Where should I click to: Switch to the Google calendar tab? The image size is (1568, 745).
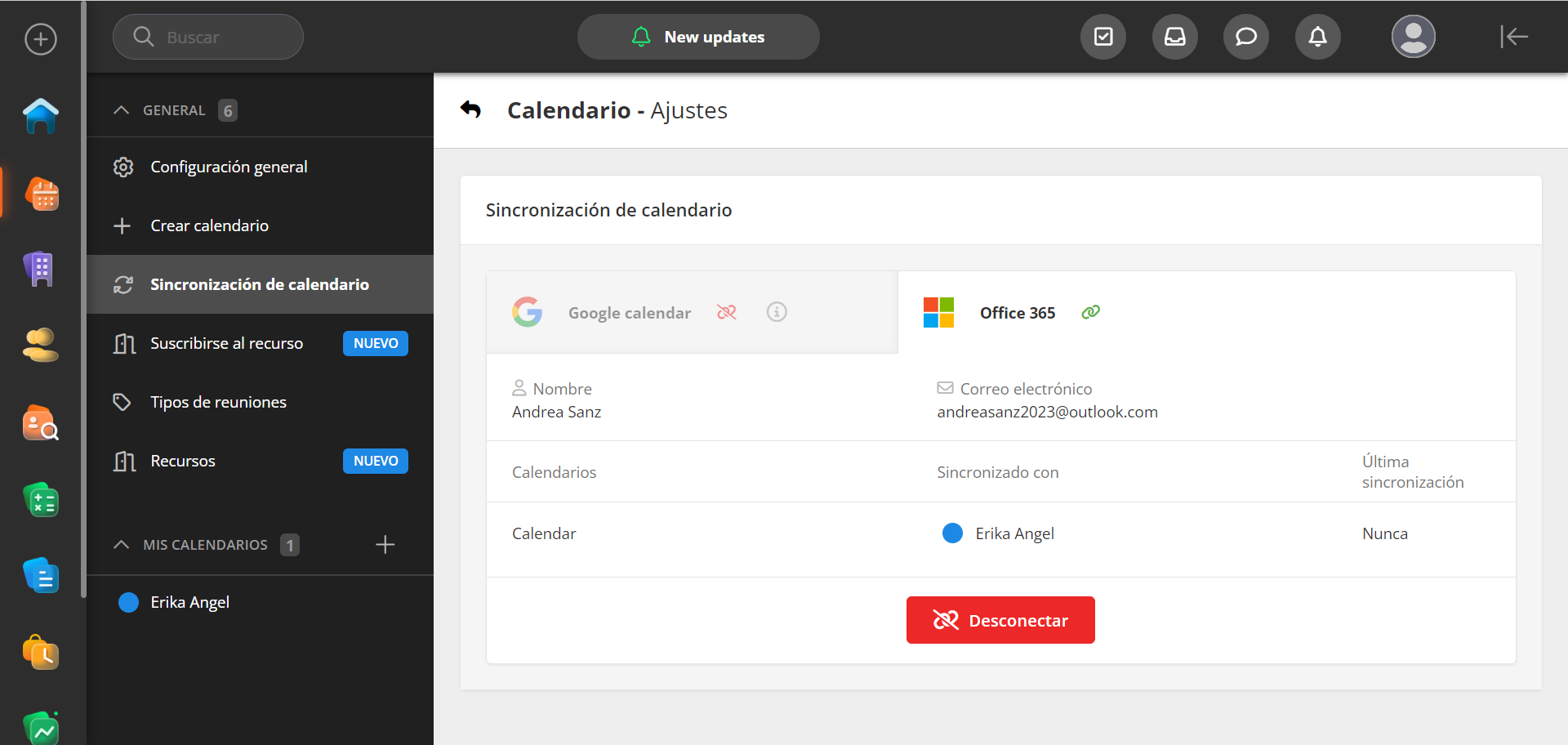coord(629,313)
